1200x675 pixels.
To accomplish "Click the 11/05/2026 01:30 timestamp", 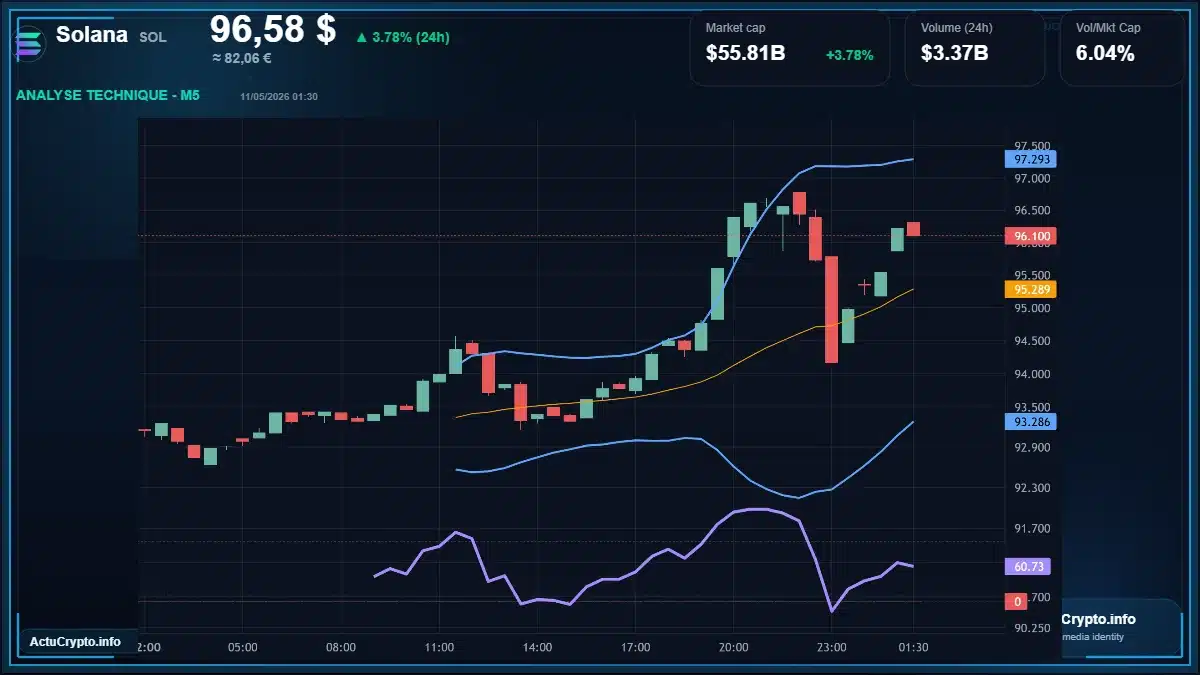I will (x=279, y=96).
